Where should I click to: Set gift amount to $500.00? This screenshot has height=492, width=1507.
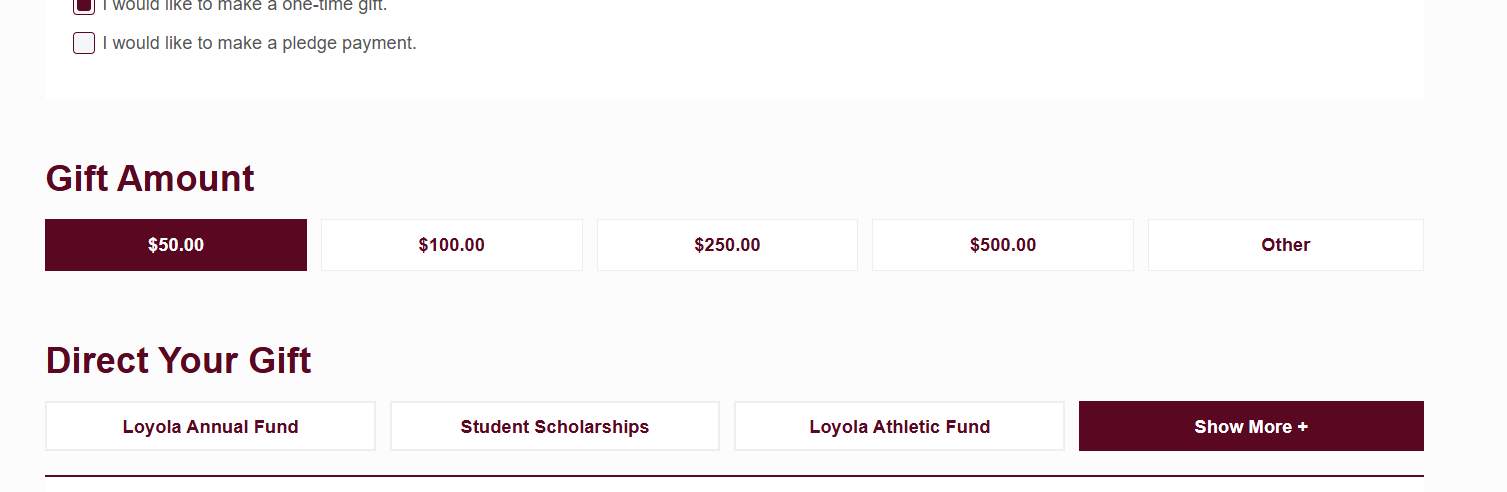pos(1003,245)
